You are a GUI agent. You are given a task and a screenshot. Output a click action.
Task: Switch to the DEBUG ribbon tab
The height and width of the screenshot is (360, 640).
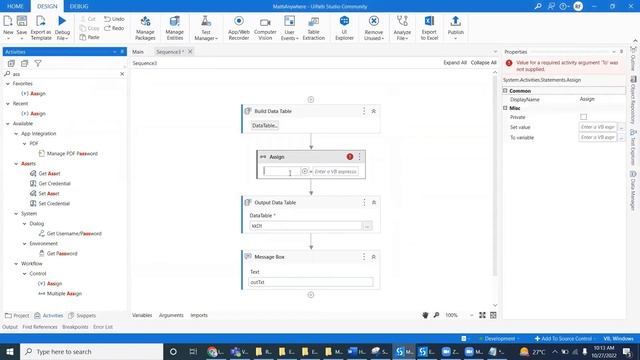[79, 6]
